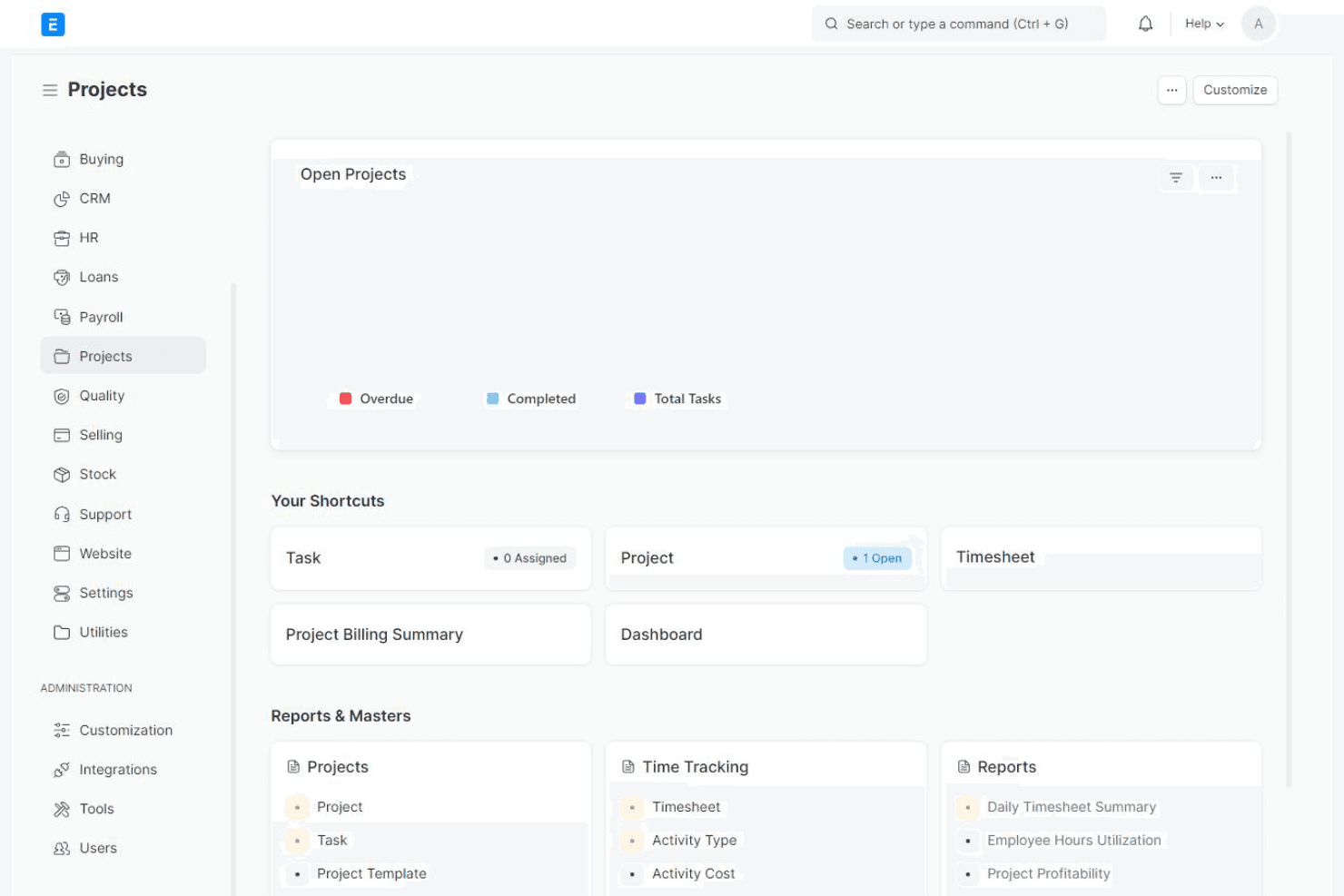
Task: Open Activity Cost link
Action: (x=694, y=873)
